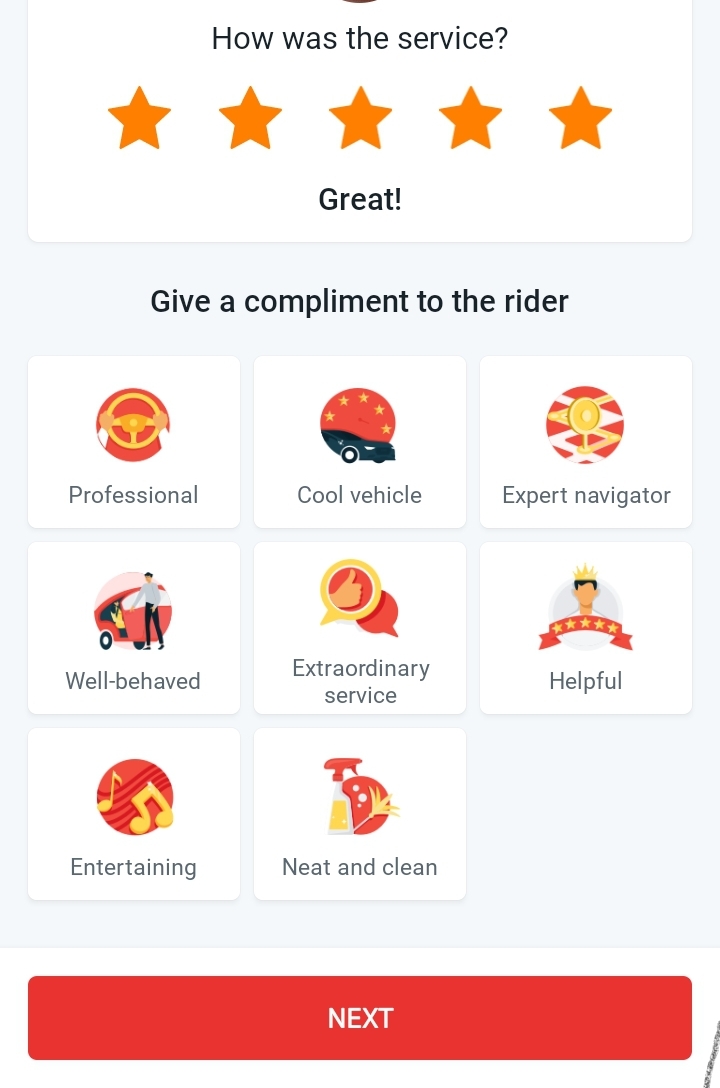Select the Expert navigator label
The height and width of the screenshot is (1088, 720).
(x=586, y=495)
